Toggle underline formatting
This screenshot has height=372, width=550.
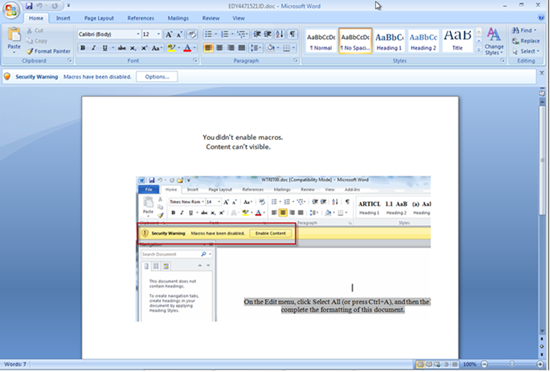point(105,48)
